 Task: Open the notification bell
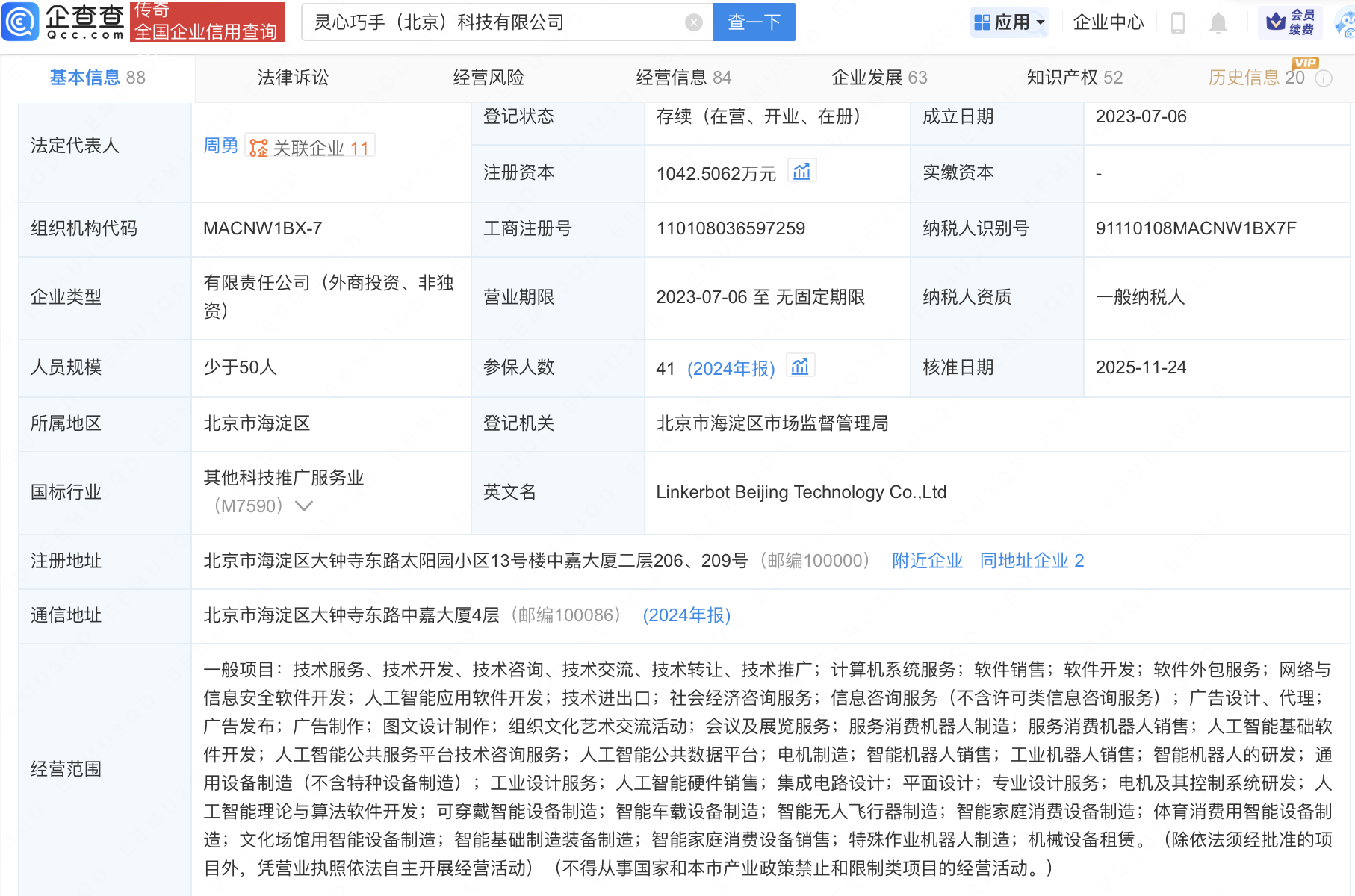[1218, 23]
